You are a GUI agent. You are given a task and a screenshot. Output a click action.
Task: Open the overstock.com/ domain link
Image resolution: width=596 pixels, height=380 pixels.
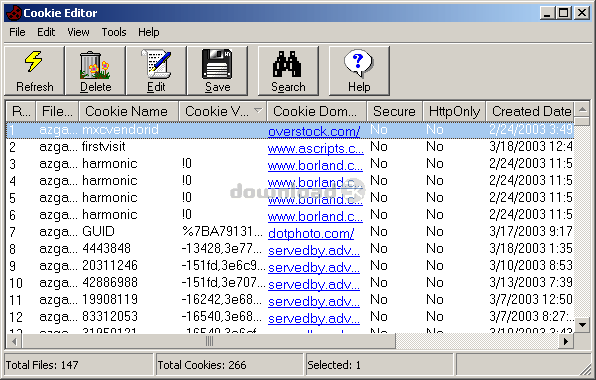click(314, 131)
